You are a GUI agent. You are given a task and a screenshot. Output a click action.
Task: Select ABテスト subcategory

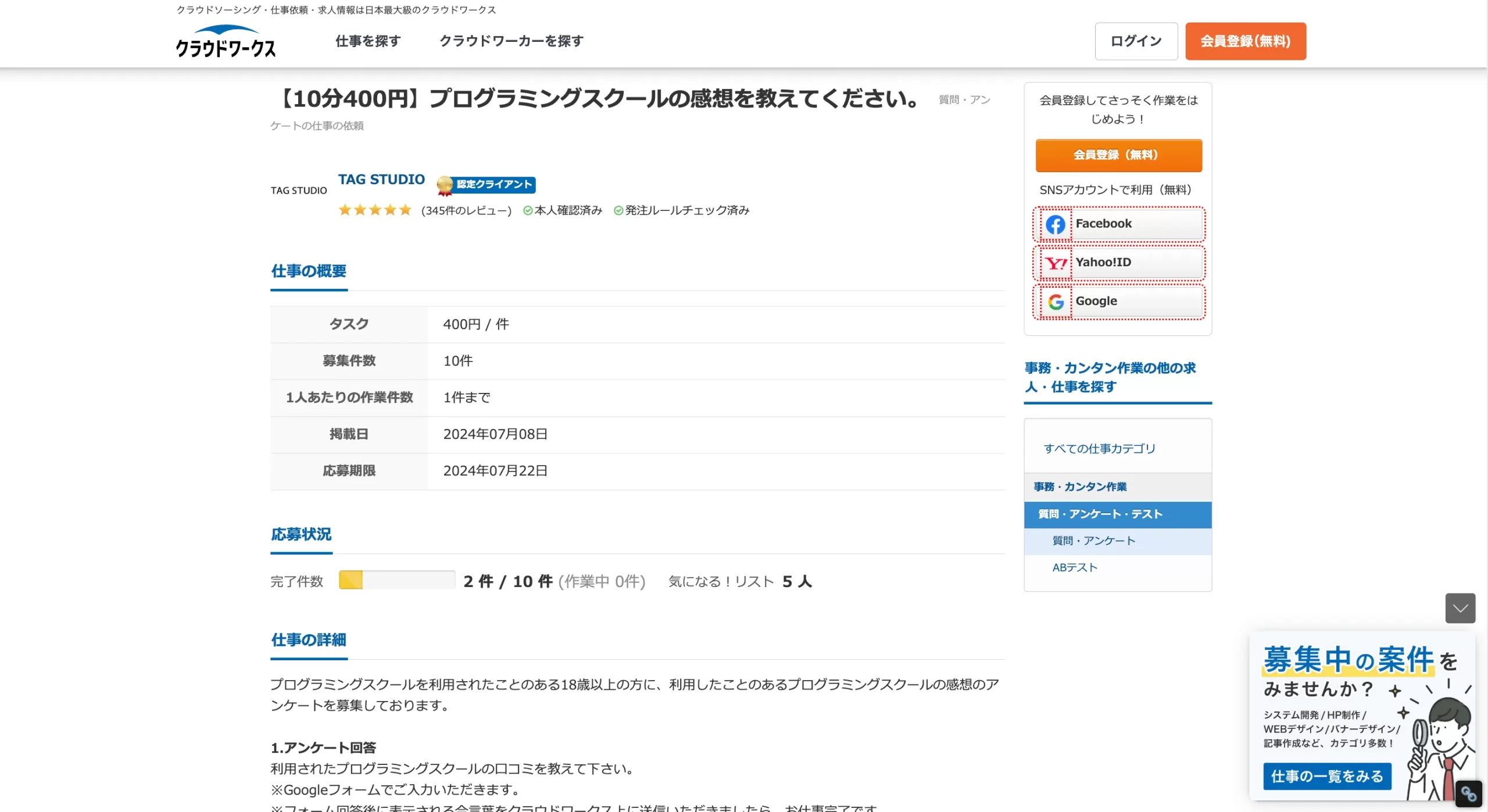pyautogui.click(x=1075, y=568)
